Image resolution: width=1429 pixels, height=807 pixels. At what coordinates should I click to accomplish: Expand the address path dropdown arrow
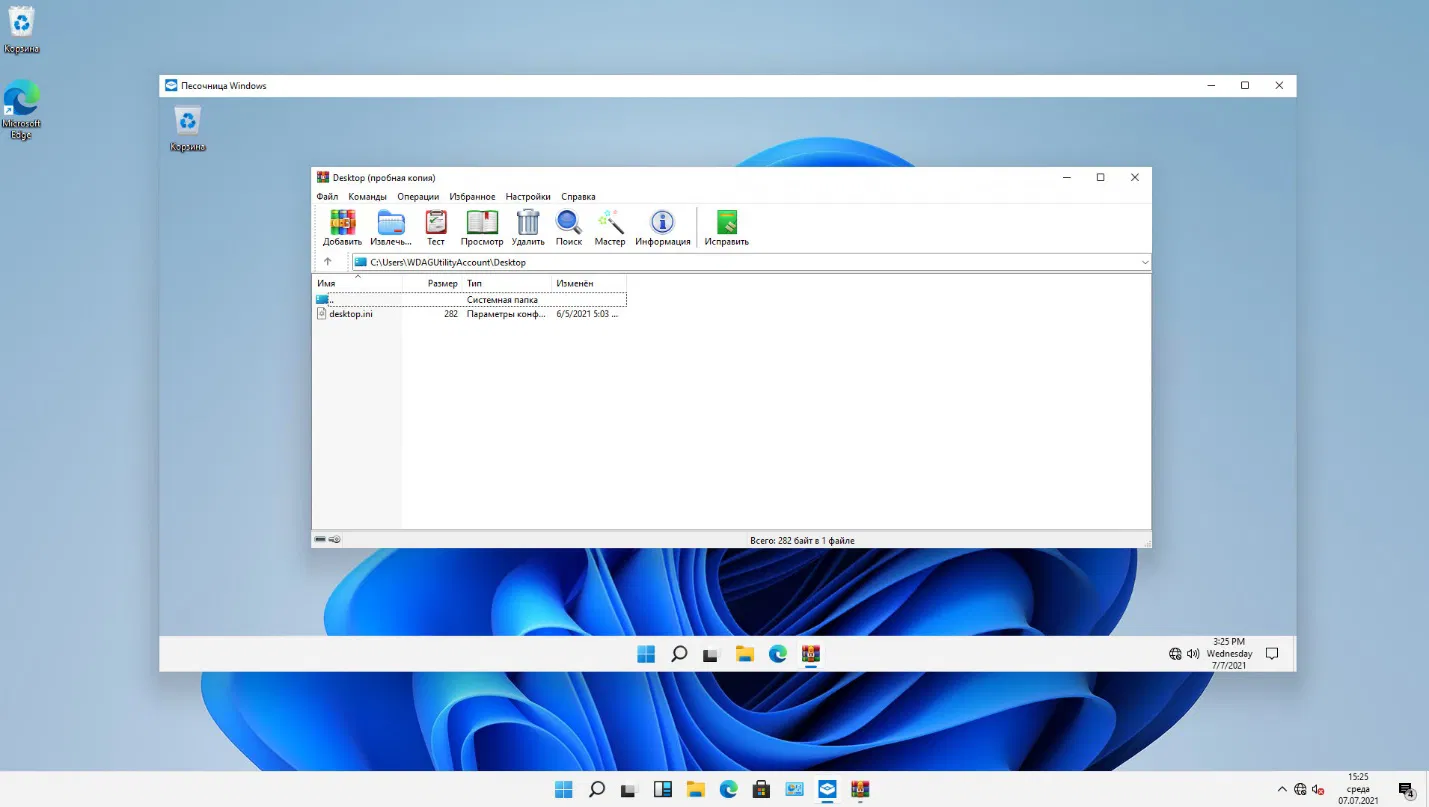coord(1144,262)
